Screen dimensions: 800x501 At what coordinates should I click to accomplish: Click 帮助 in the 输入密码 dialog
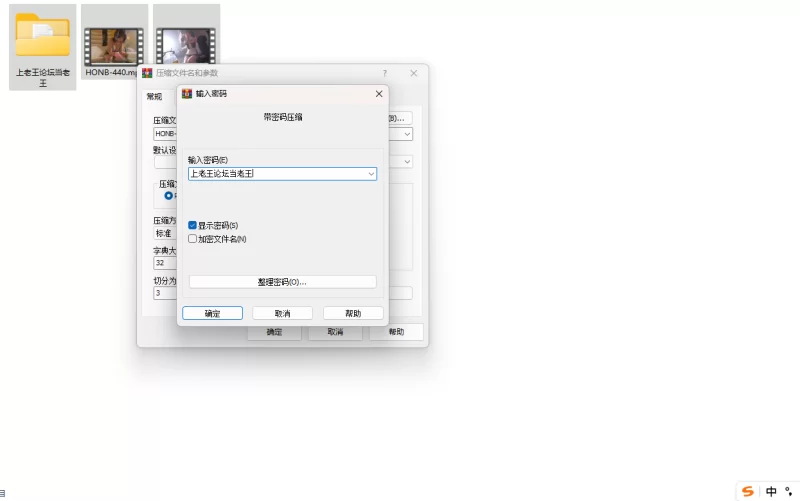pyautogui.click(x=353, y=313)
